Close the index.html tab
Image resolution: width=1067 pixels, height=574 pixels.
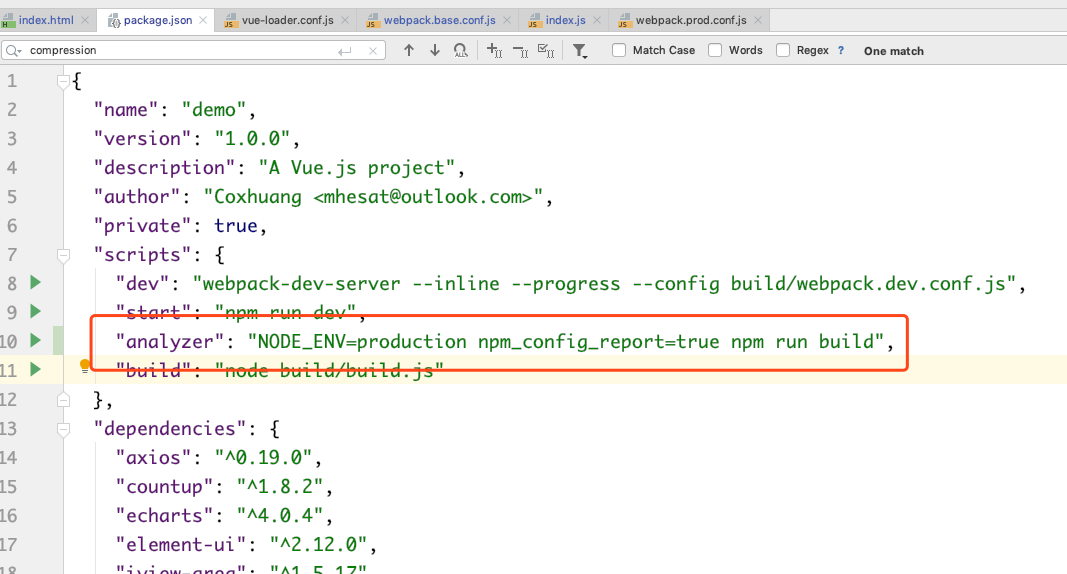click(85, 20)
